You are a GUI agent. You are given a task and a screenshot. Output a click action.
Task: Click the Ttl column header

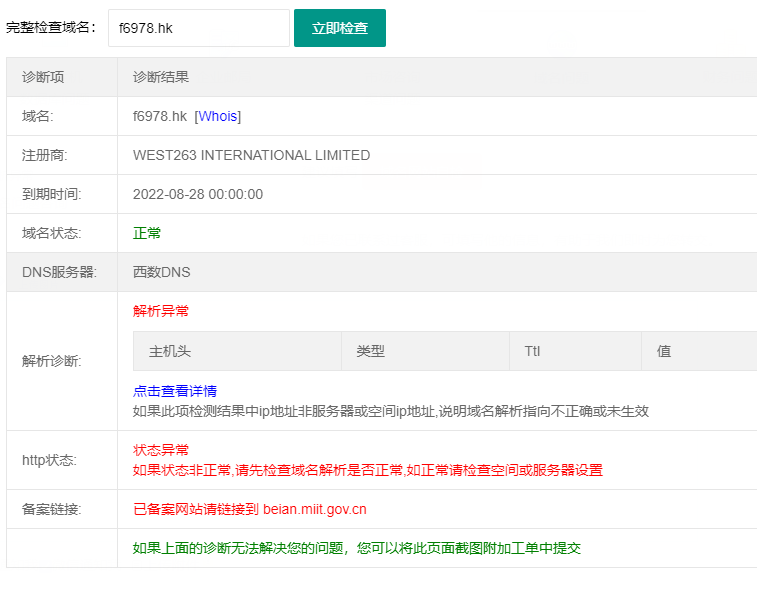(575, 351)
